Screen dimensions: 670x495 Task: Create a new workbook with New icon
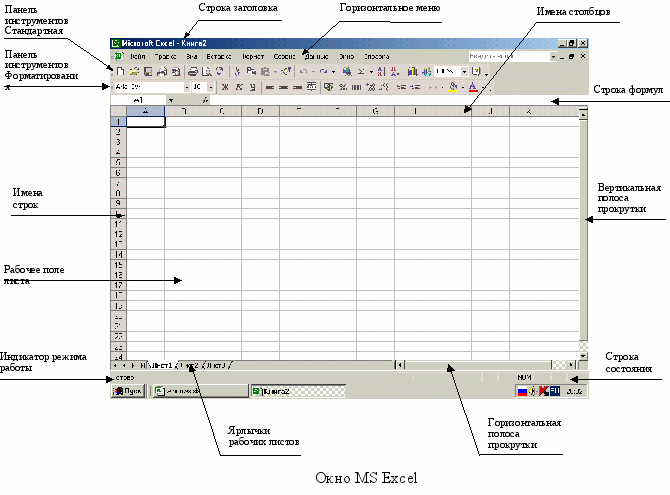coord(120,71)
